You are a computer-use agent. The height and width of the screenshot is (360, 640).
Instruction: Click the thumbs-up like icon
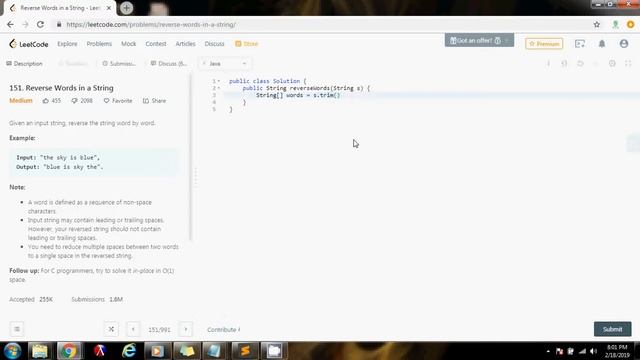46,101
